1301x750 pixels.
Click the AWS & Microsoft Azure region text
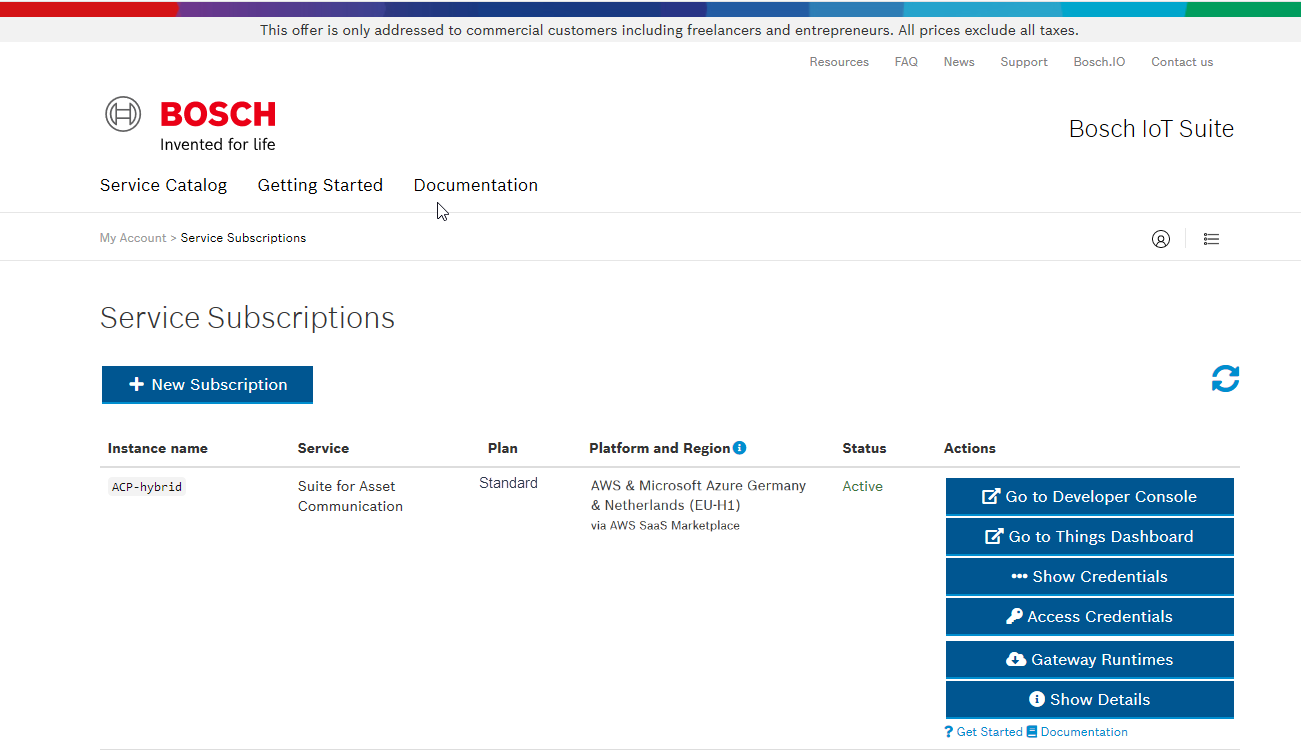click(698, 495)
